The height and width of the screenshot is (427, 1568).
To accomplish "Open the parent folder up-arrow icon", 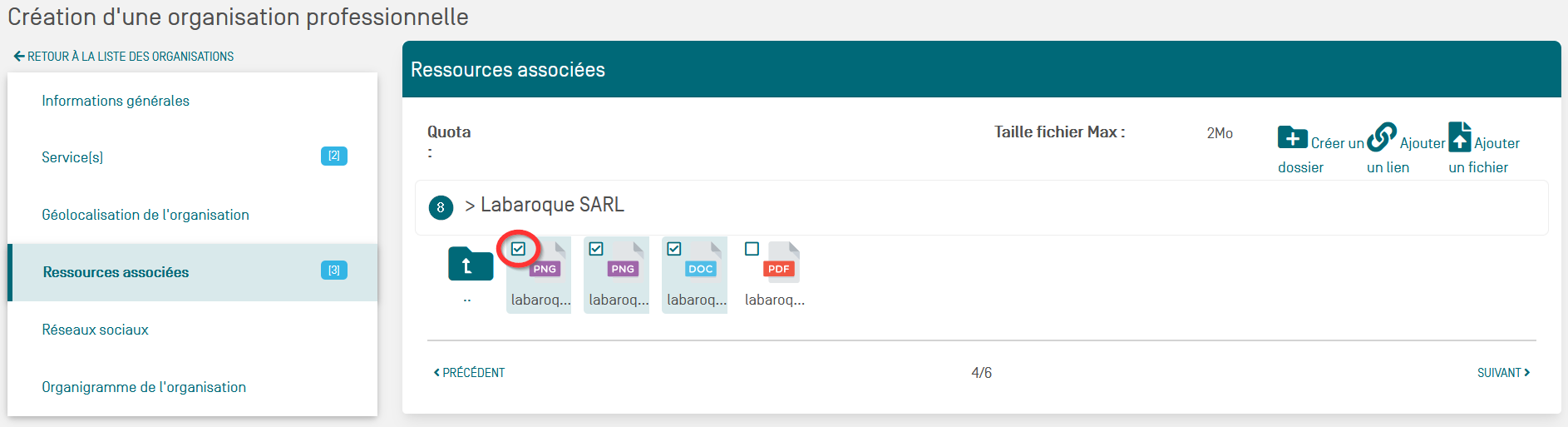I will (470, 265).
